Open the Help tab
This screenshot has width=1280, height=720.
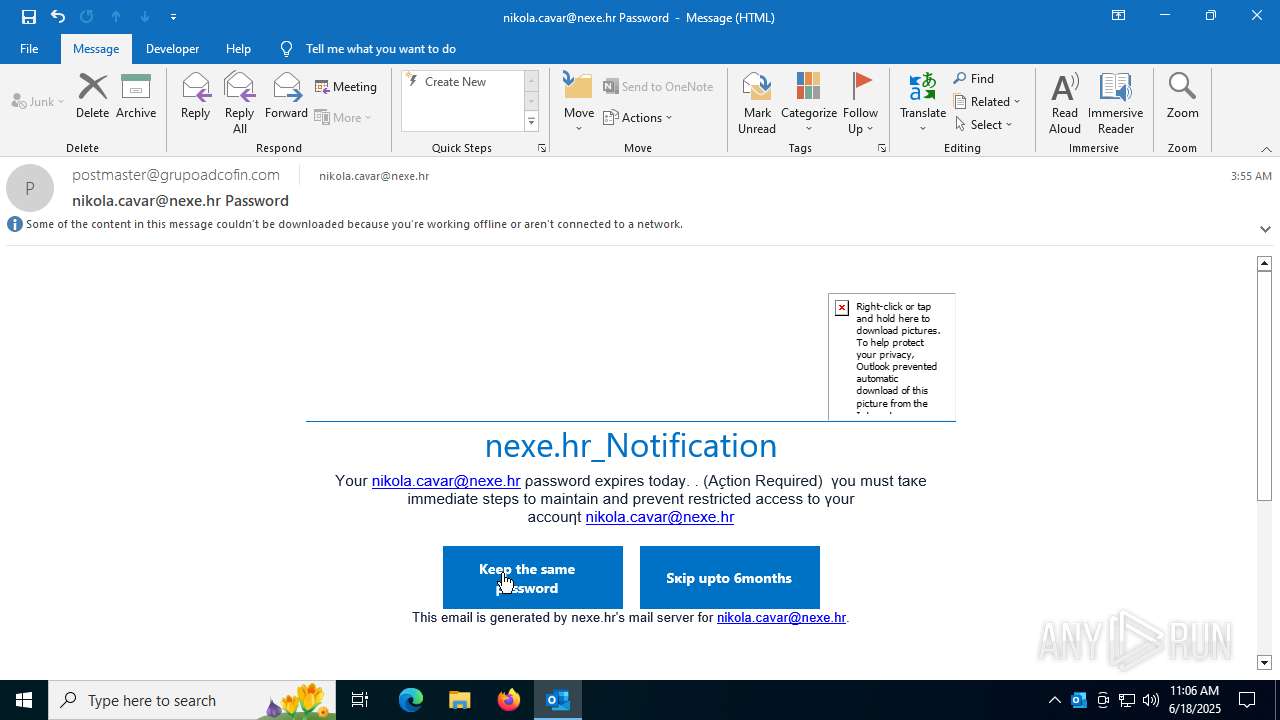238,49
